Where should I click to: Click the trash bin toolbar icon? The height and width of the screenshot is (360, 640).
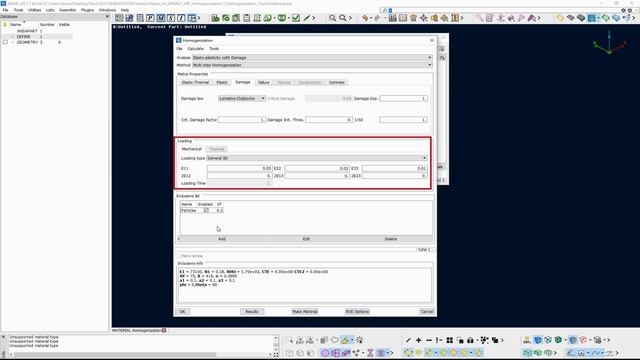click(x=413, y=18)
